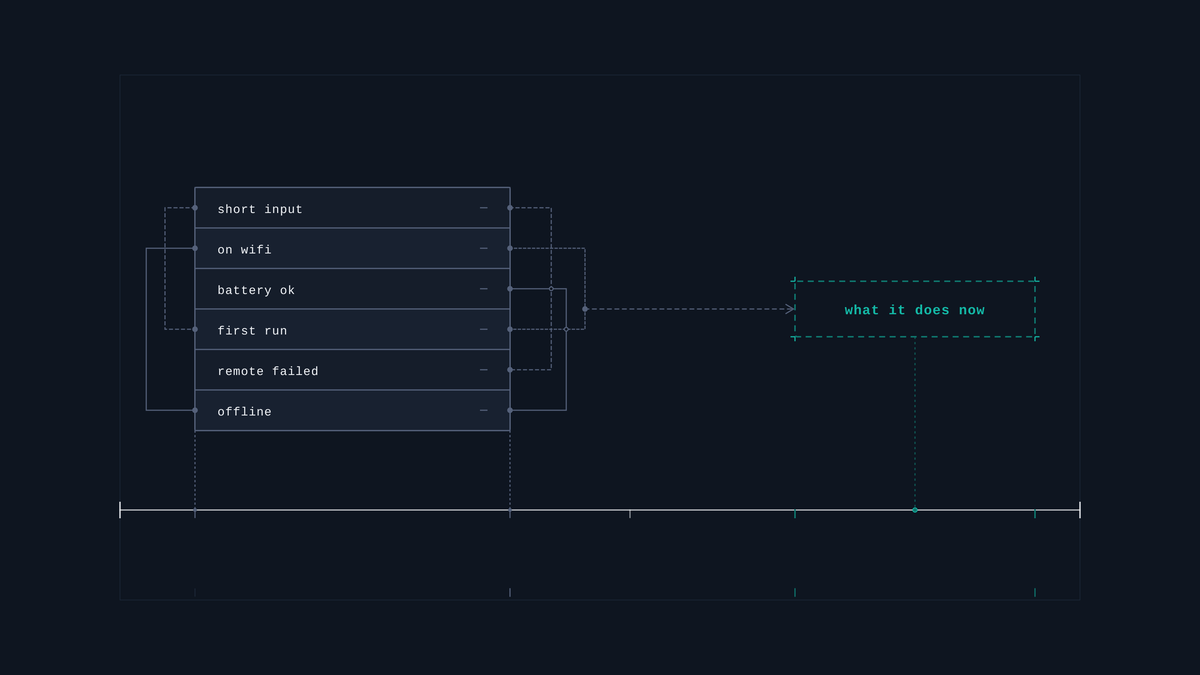Select the "offline" row

coord(352,410)
